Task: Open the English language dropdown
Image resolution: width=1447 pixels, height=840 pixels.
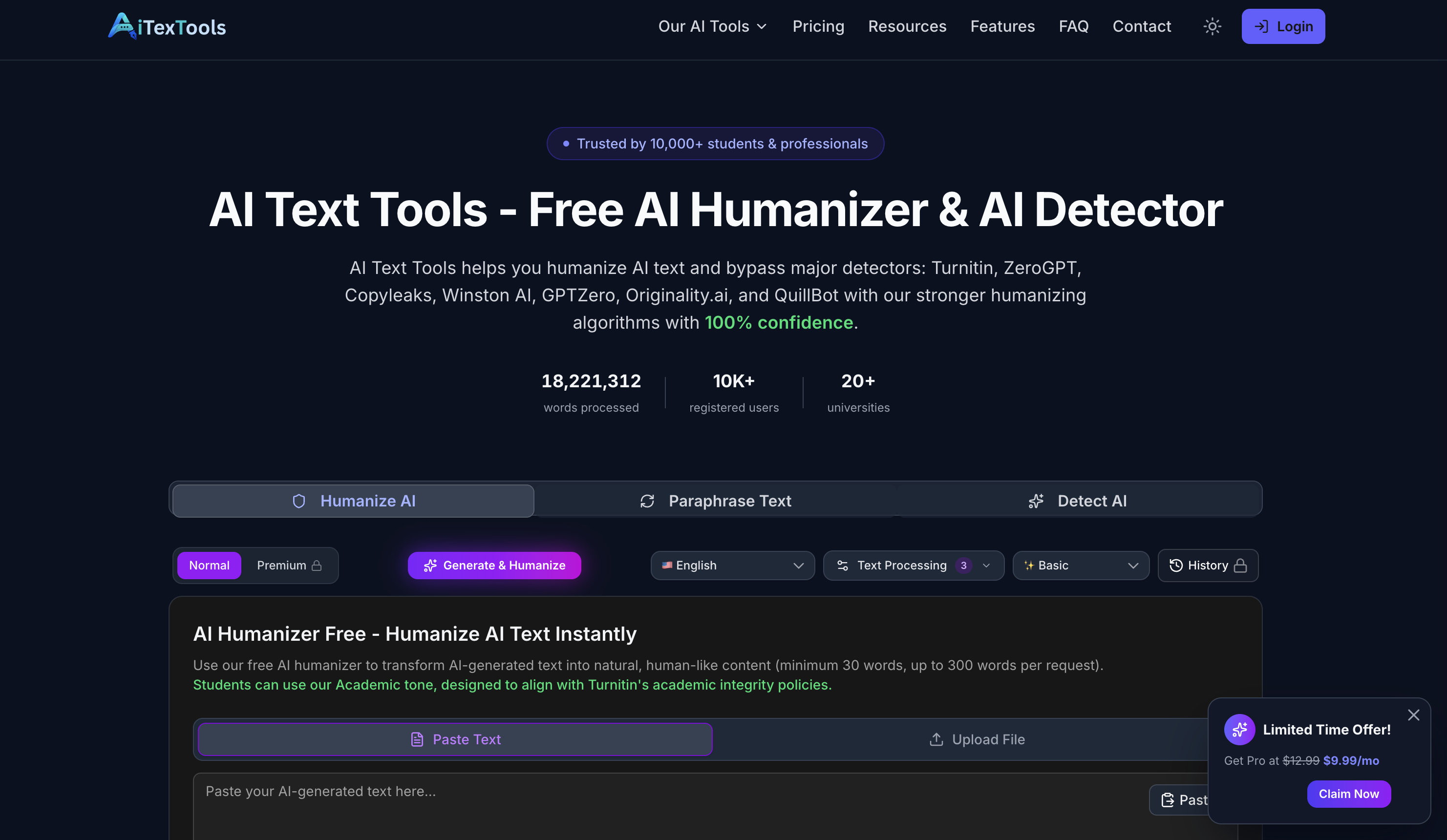Action: click(733, 566)
